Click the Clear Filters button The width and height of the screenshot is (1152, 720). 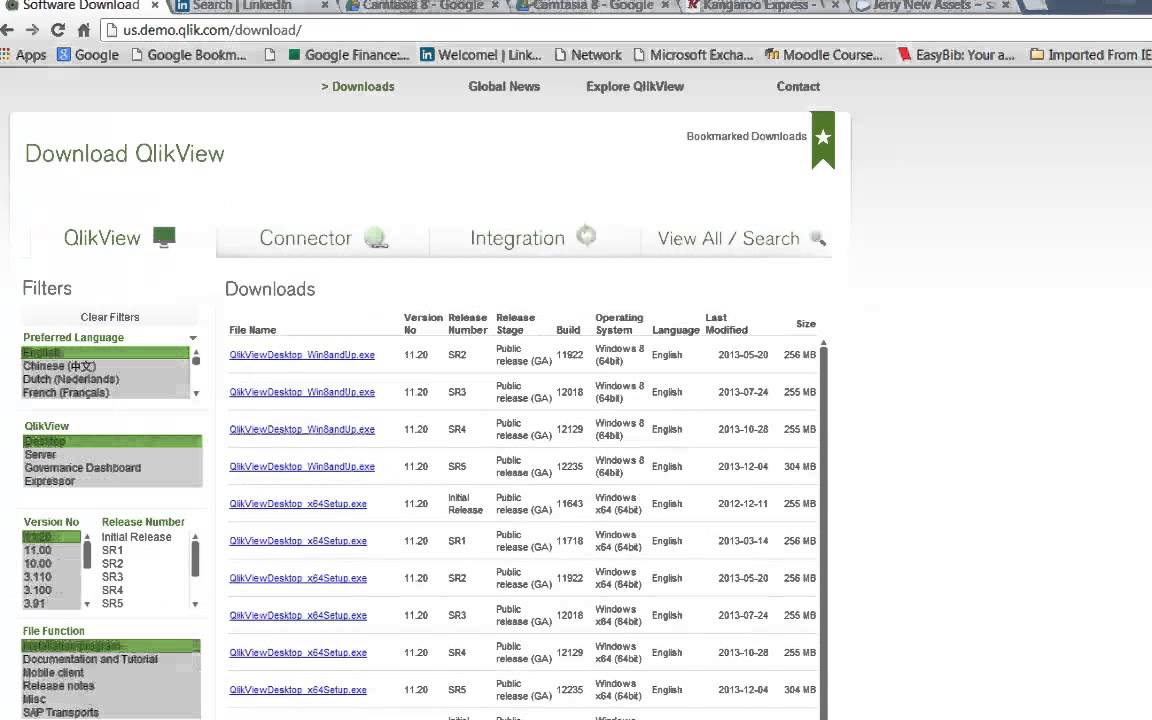tap(109, 317)
